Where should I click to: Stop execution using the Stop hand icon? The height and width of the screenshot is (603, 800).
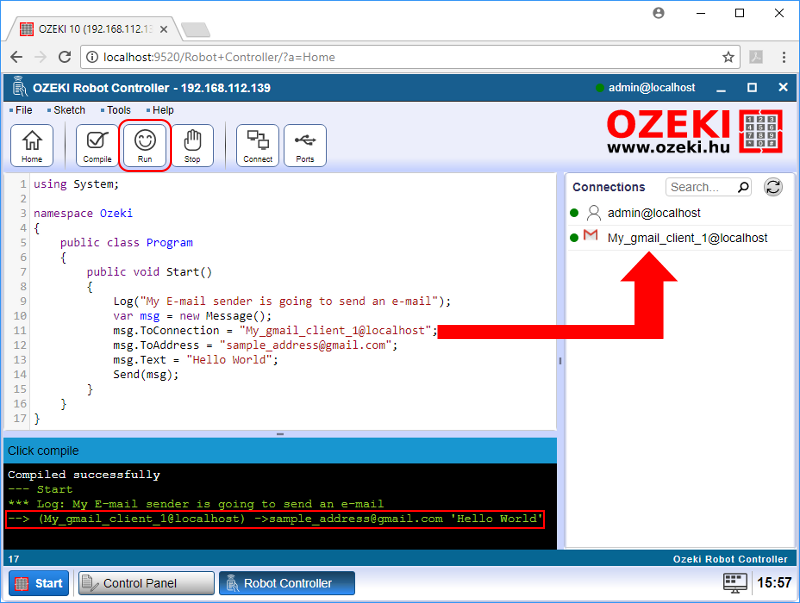point(192,145)
